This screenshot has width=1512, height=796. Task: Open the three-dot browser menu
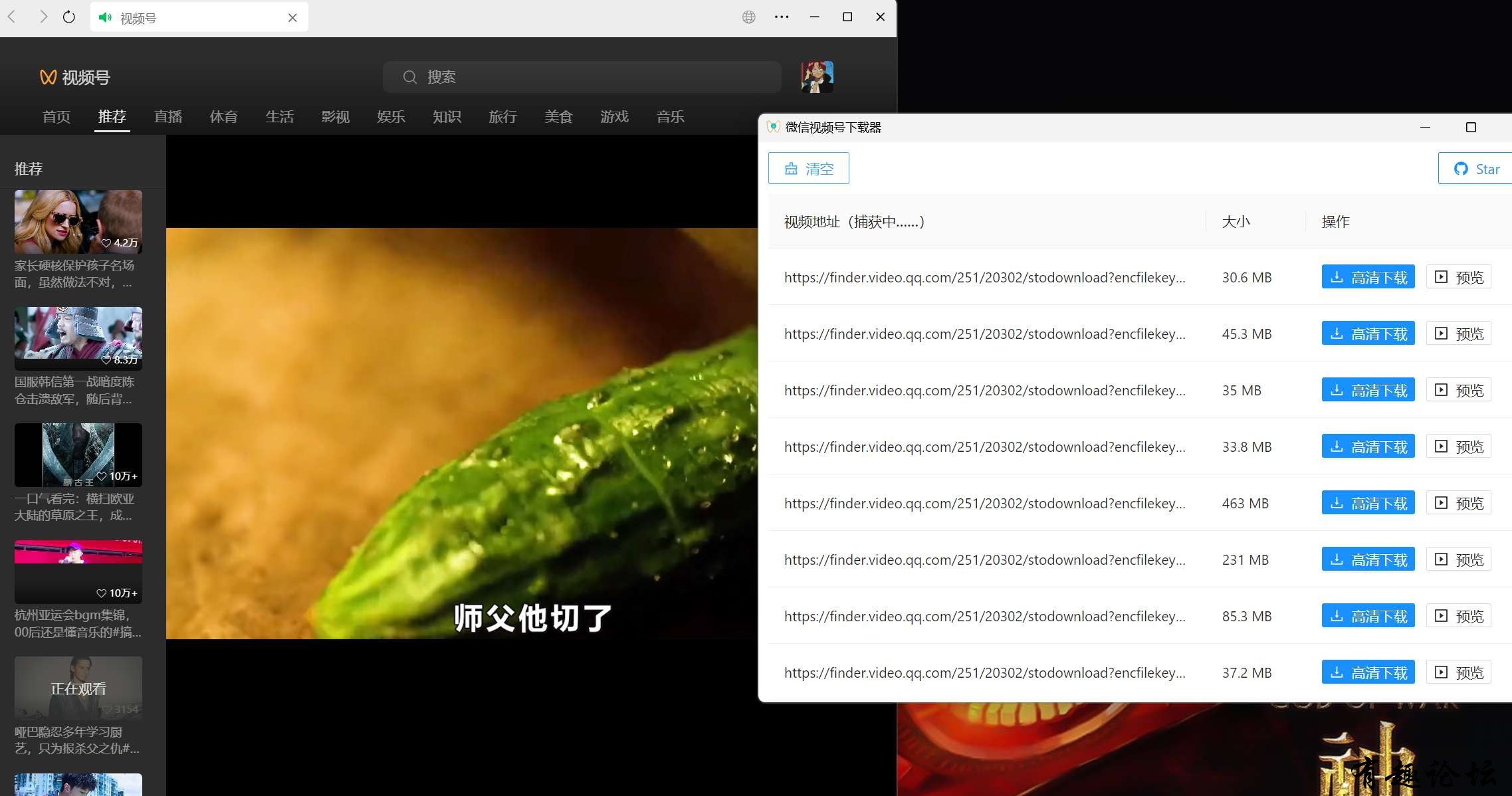pos(782,17)
